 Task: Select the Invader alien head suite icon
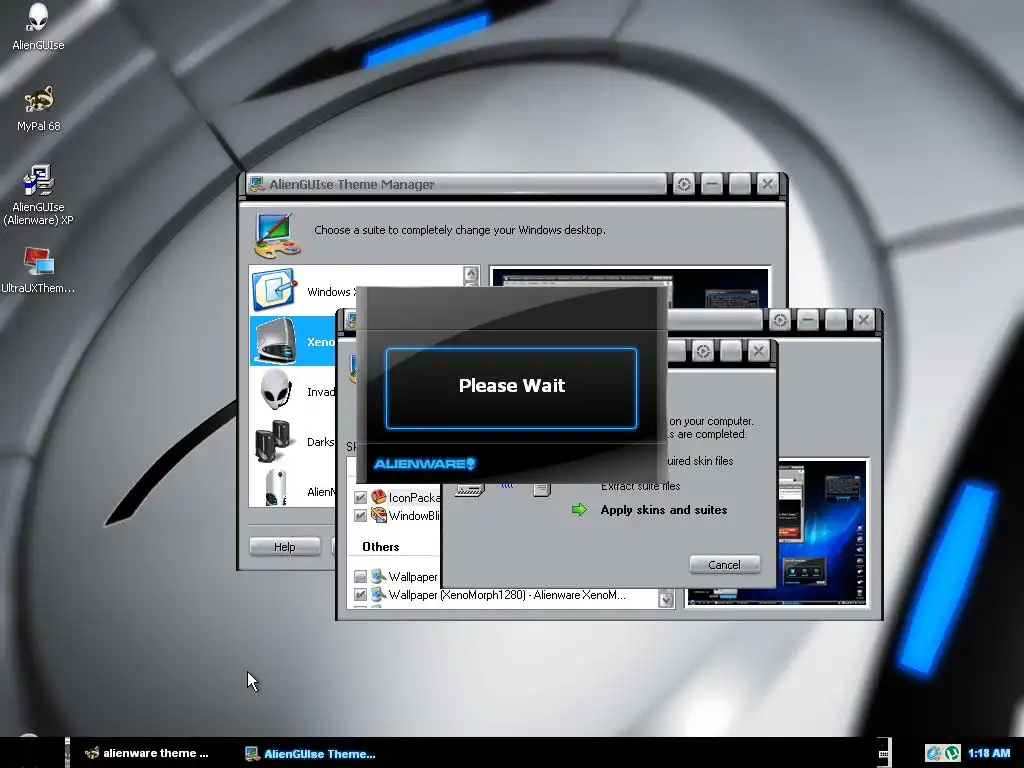[276, 390]
